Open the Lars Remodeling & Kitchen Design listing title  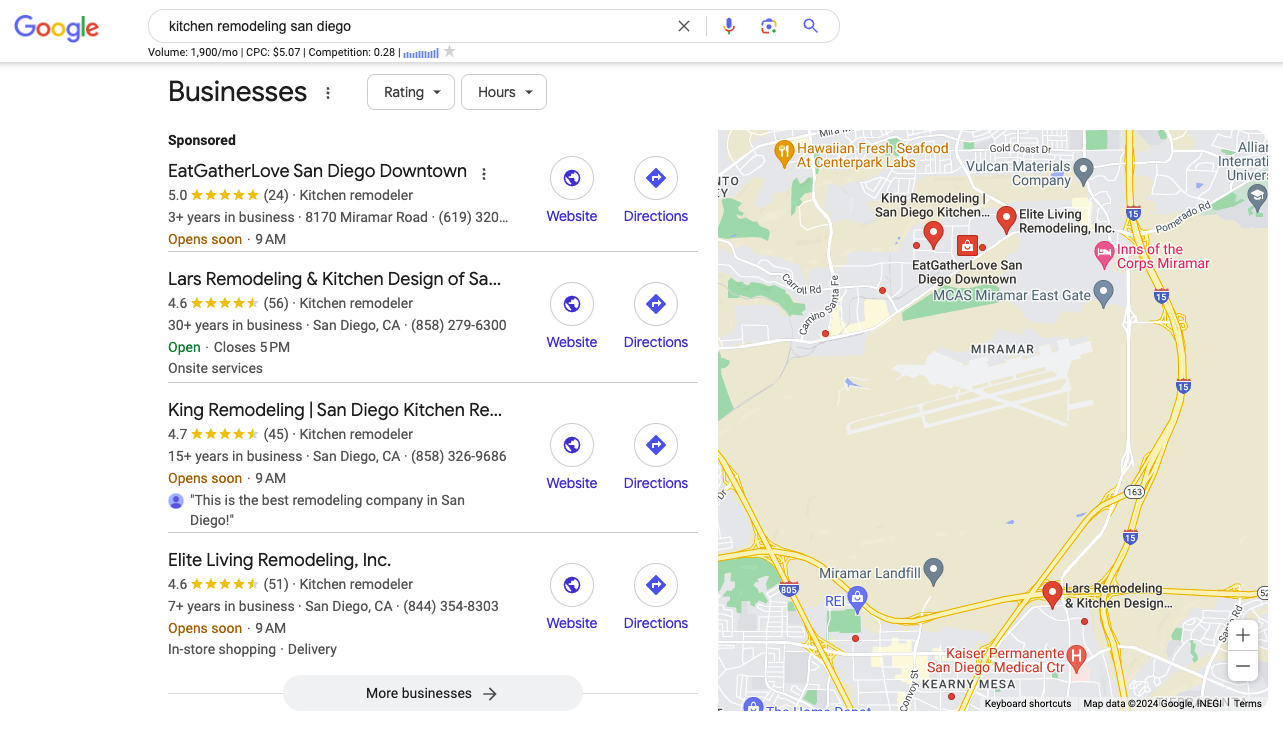tap(335, 279)
